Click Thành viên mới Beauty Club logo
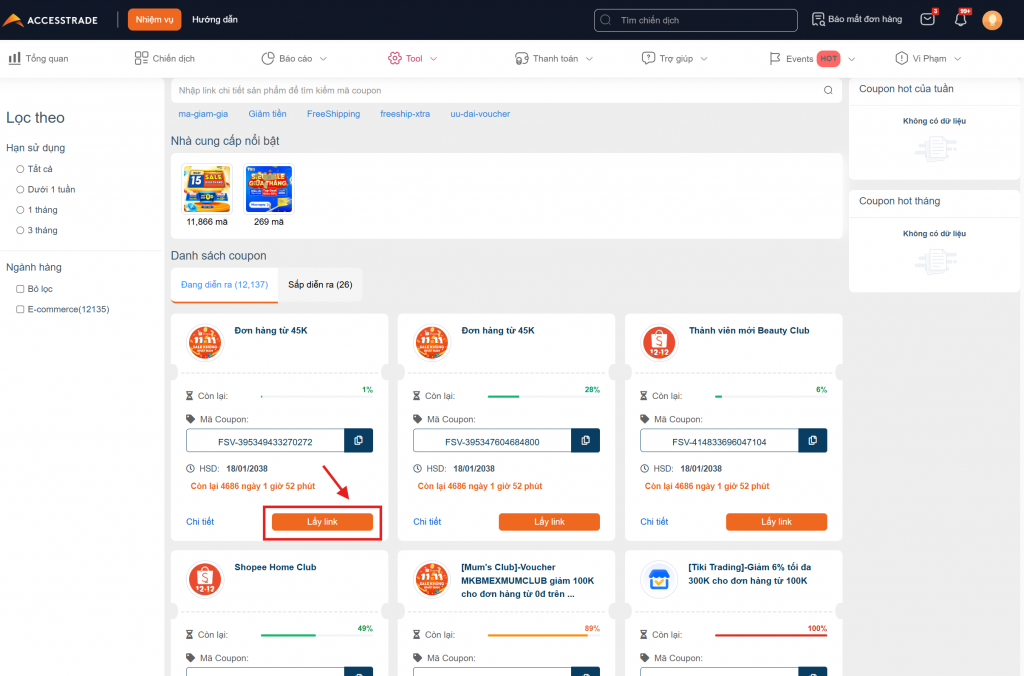This screenshot has height=676, width=1024. coord(659,343)
